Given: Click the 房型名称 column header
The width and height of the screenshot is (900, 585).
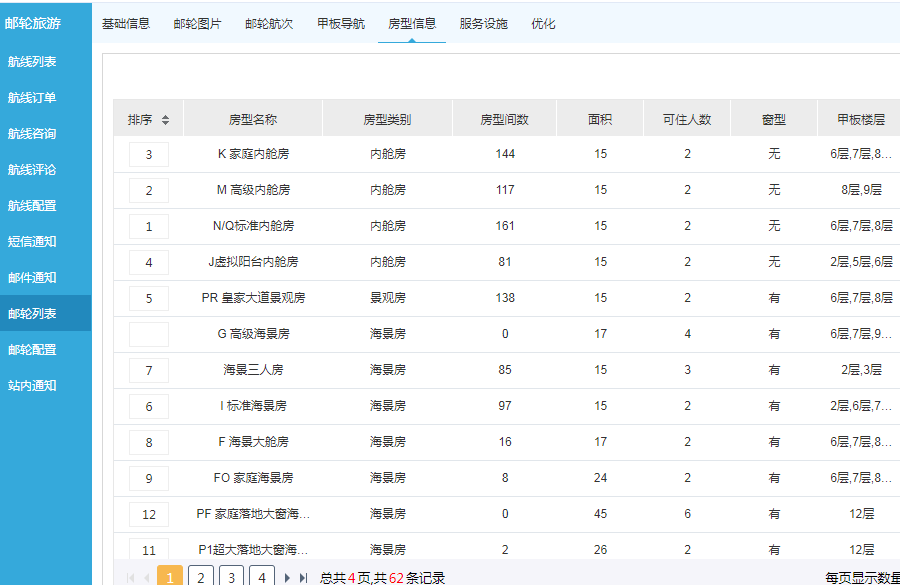Looking at the screenshot, I should pyautogui.click(x=253, y=120).
